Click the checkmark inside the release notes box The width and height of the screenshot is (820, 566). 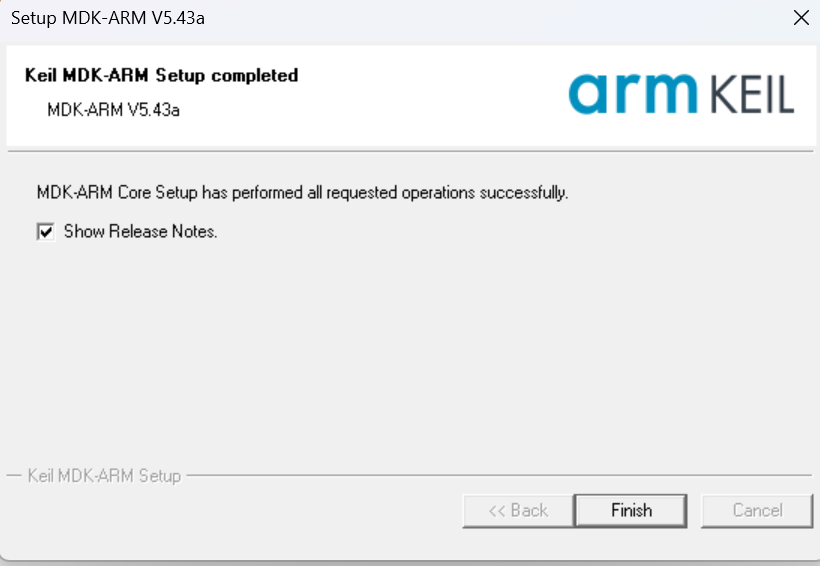(x=45, y=231)
